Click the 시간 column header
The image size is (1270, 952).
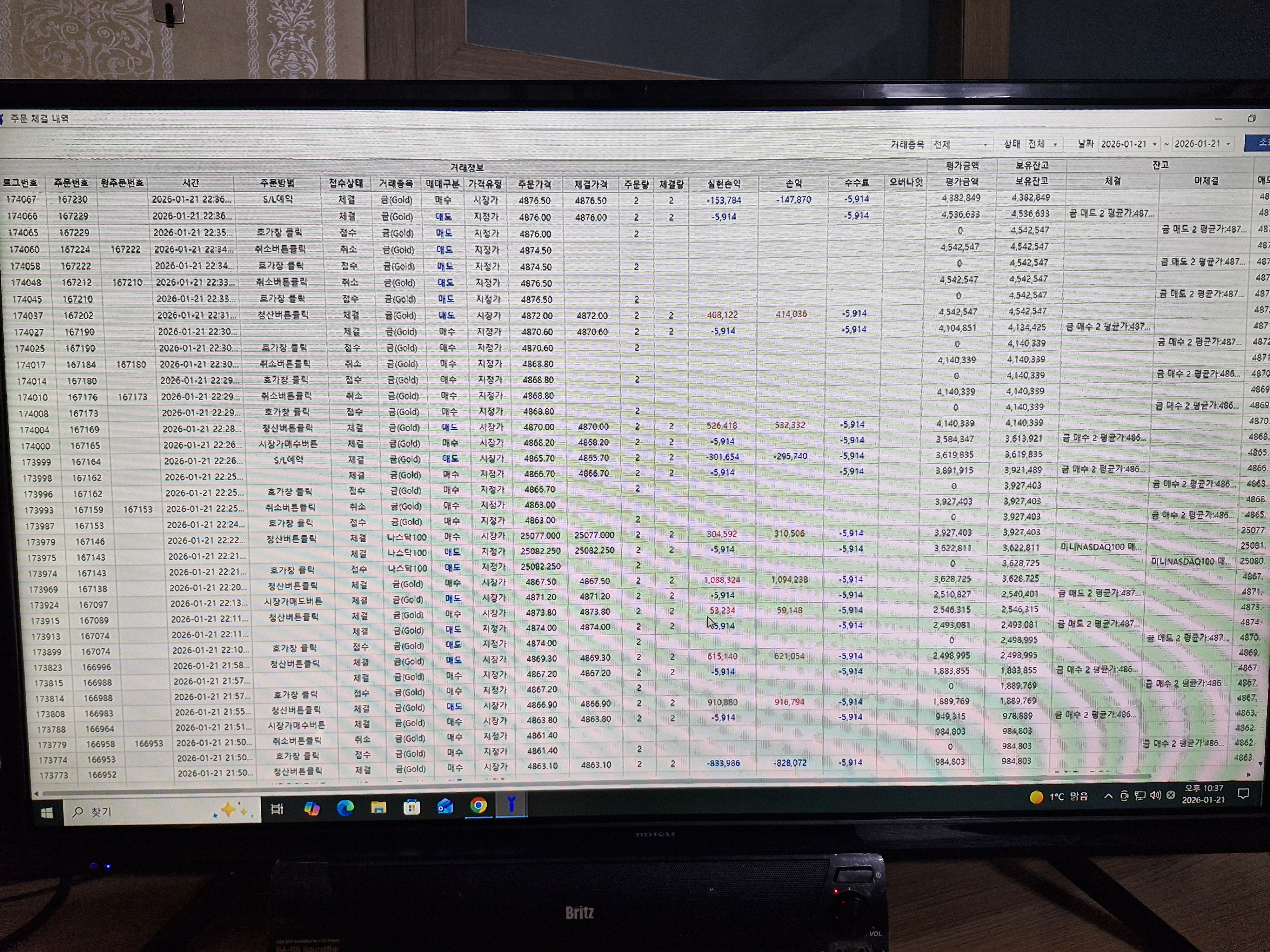[x=190, y=183]
